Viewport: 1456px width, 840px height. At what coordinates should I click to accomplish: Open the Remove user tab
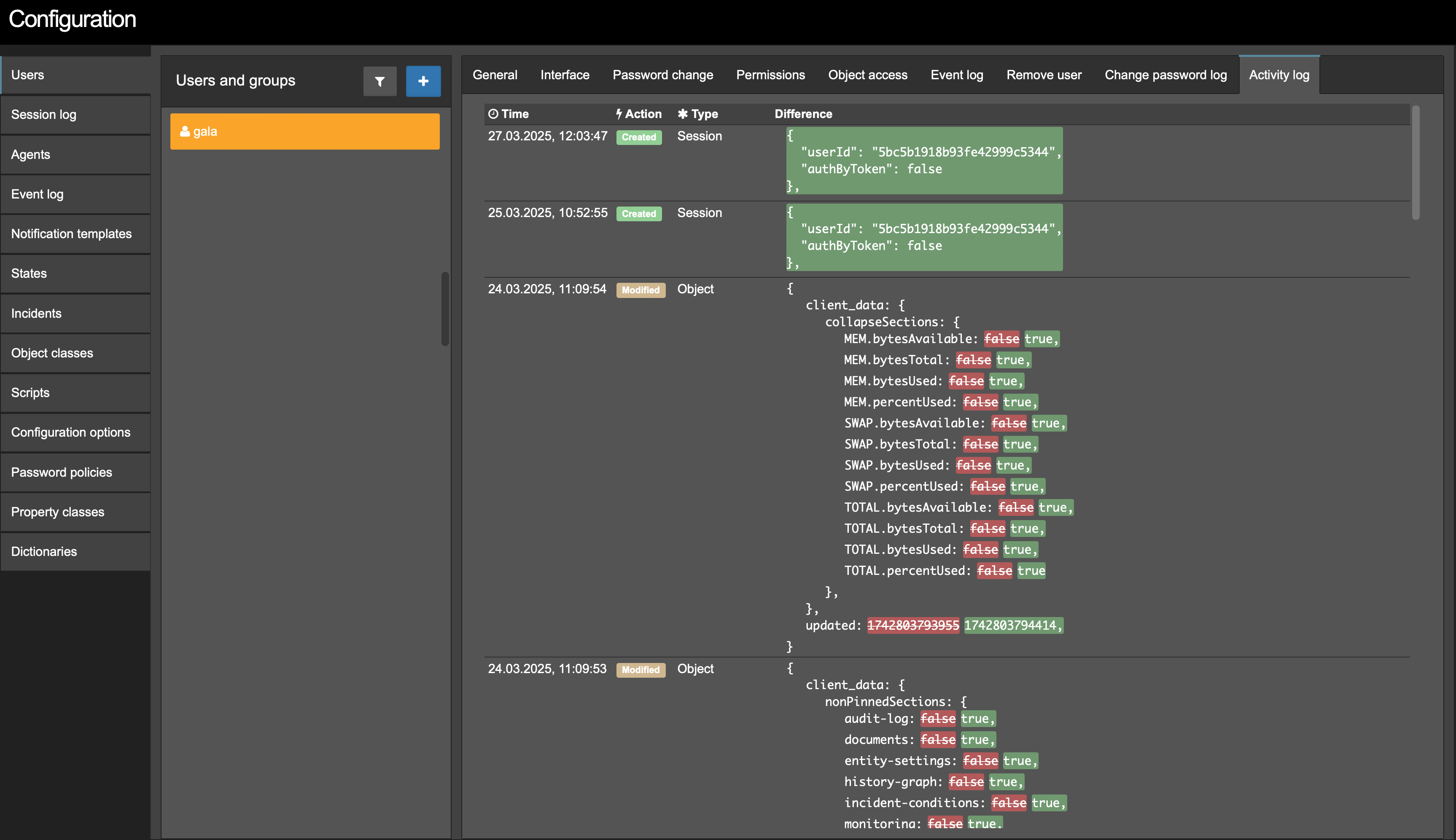(1044, 75)
